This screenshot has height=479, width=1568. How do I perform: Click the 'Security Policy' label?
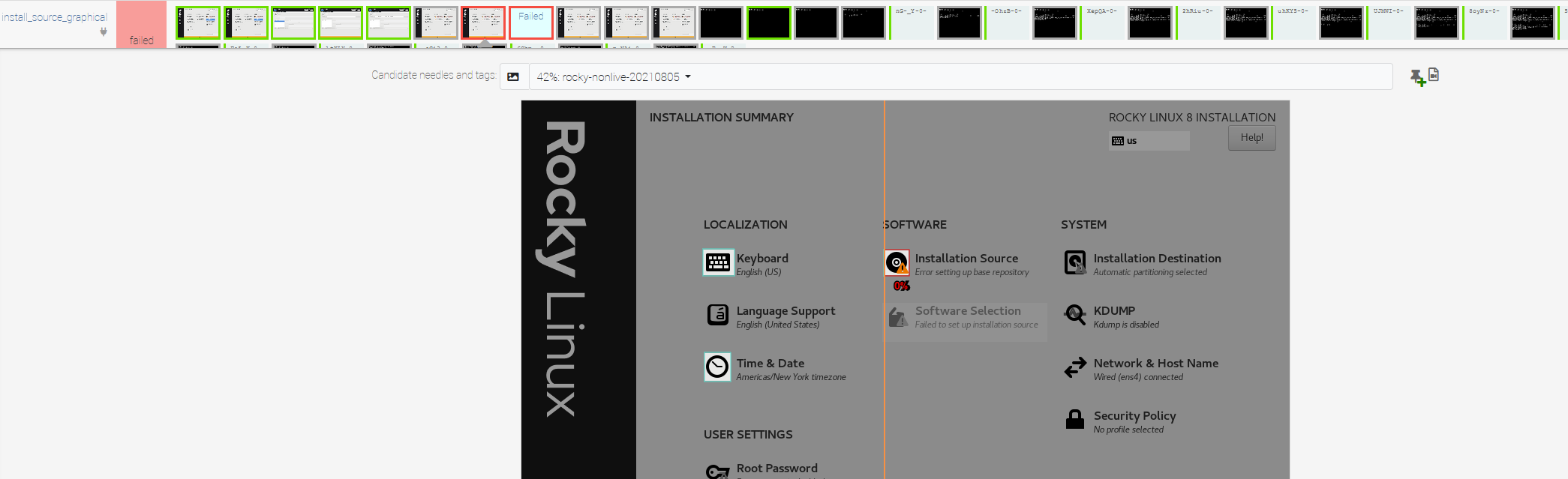pos(1134,415)
